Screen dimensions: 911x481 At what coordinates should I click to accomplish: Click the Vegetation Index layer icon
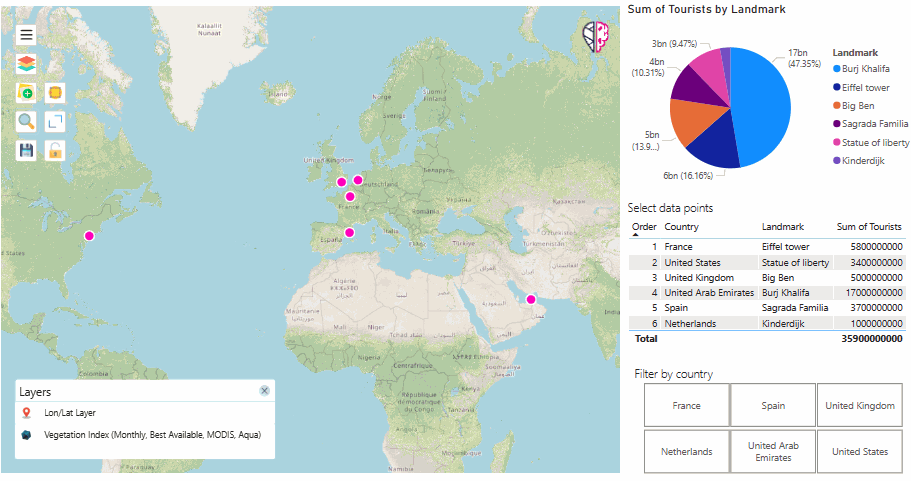coord(26,435)
